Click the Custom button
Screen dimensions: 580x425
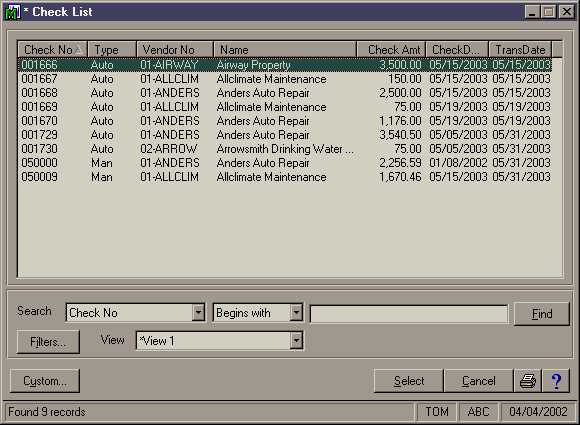click(45, 381)
